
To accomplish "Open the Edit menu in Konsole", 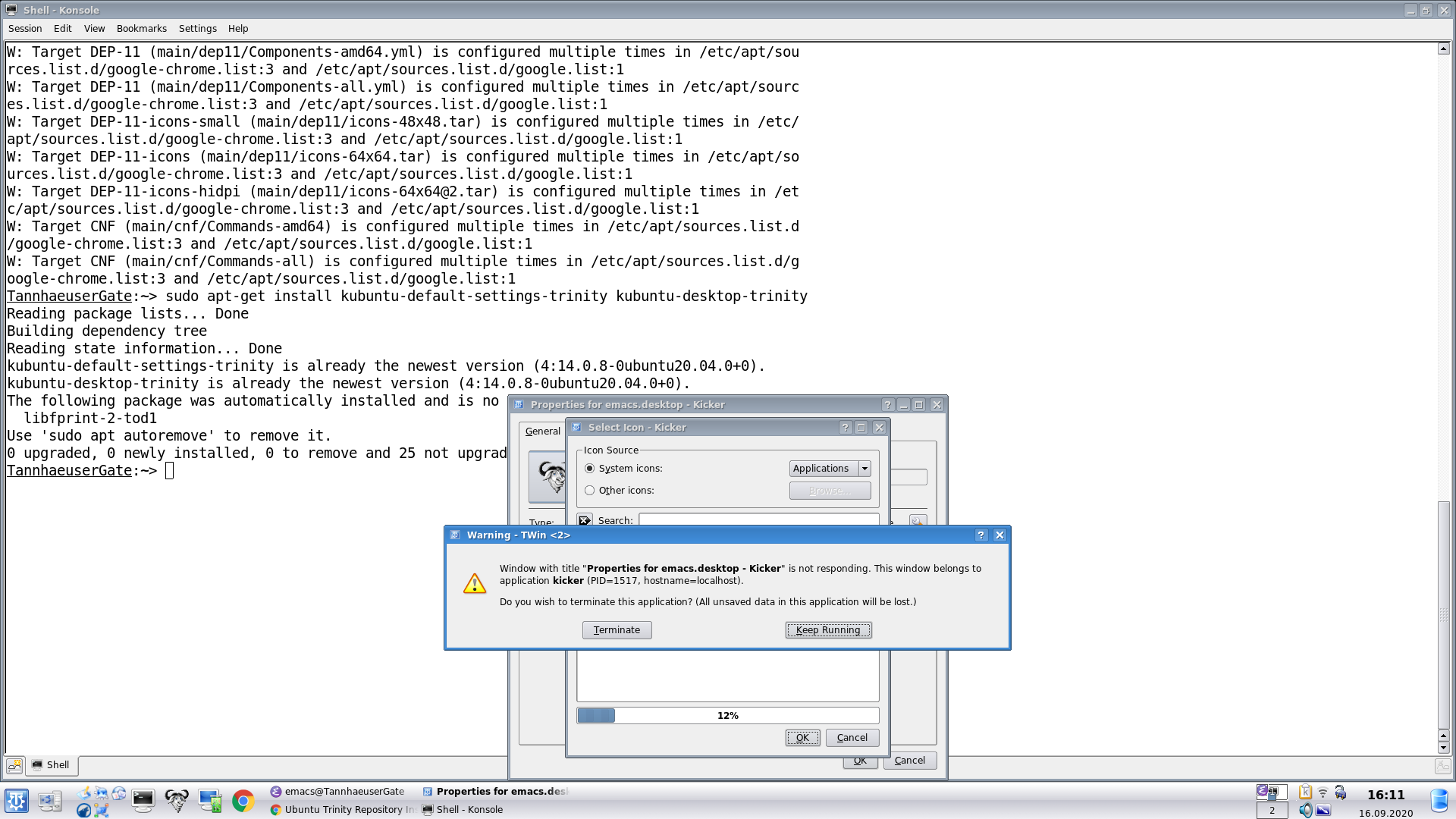I will tap(63, 28).
